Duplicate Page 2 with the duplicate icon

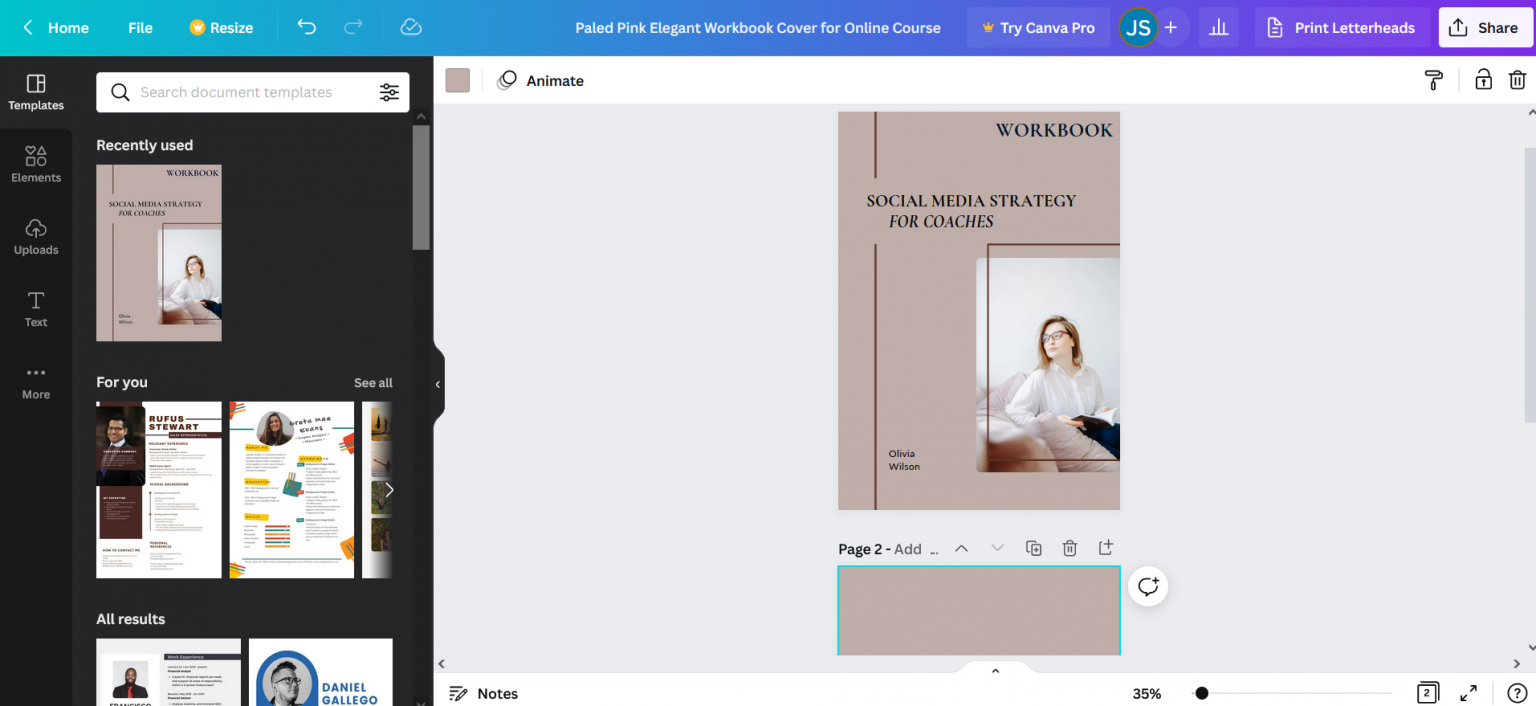click(x=1034, y=548)
